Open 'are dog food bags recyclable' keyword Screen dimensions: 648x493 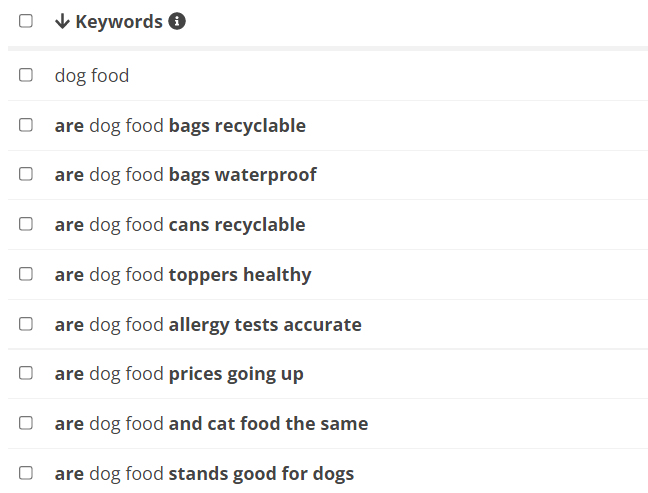click(180, 126)
